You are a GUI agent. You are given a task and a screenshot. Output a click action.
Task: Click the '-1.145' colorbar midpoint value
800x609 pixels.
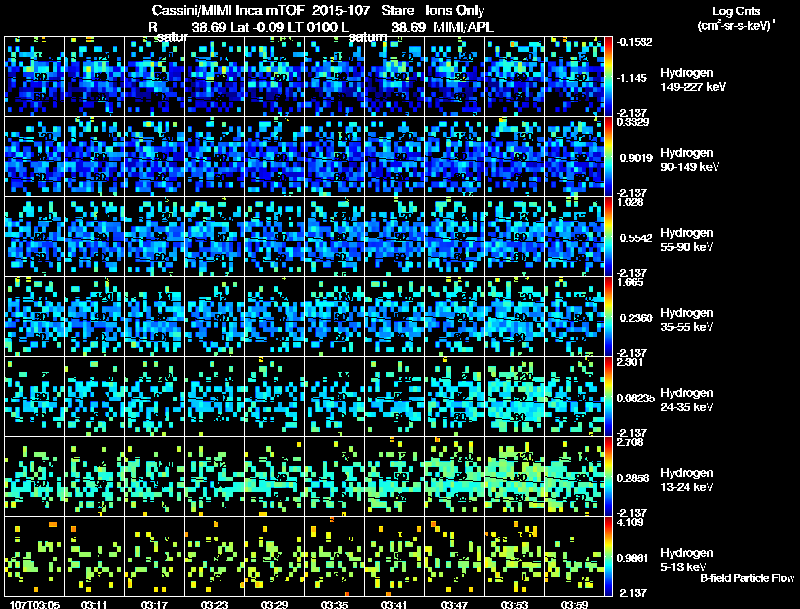pyautogui.click(x=632, y=78)
